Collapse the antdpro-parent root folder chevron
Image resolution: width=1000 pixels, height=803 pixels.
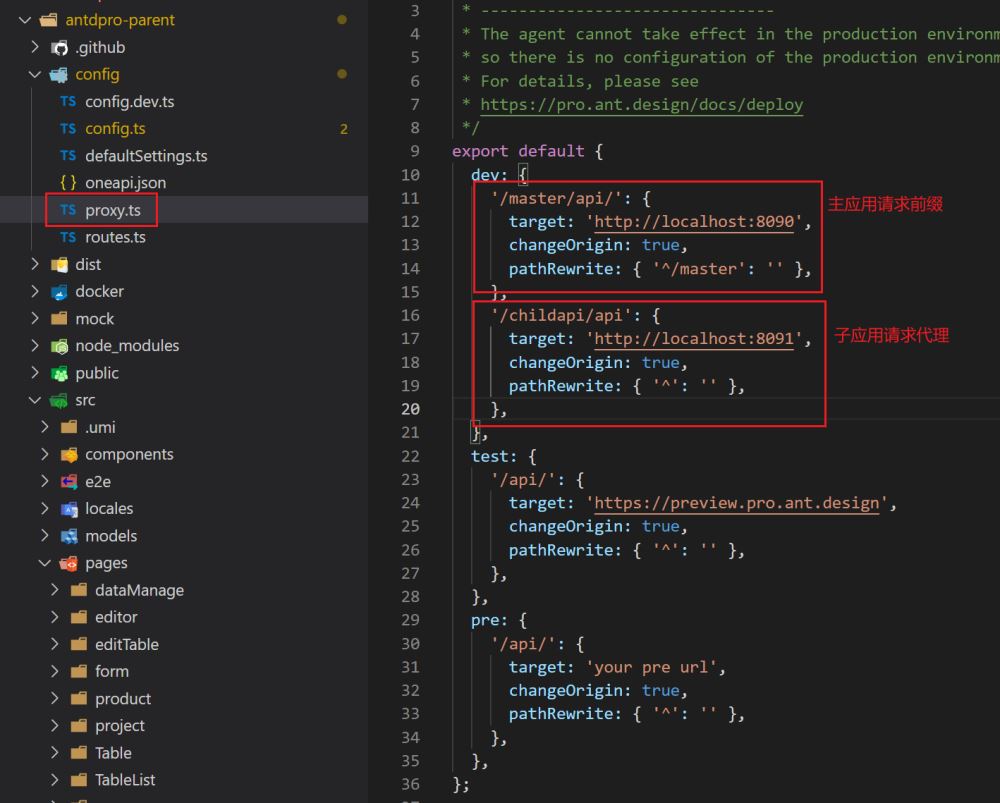[x=25, y=20]
